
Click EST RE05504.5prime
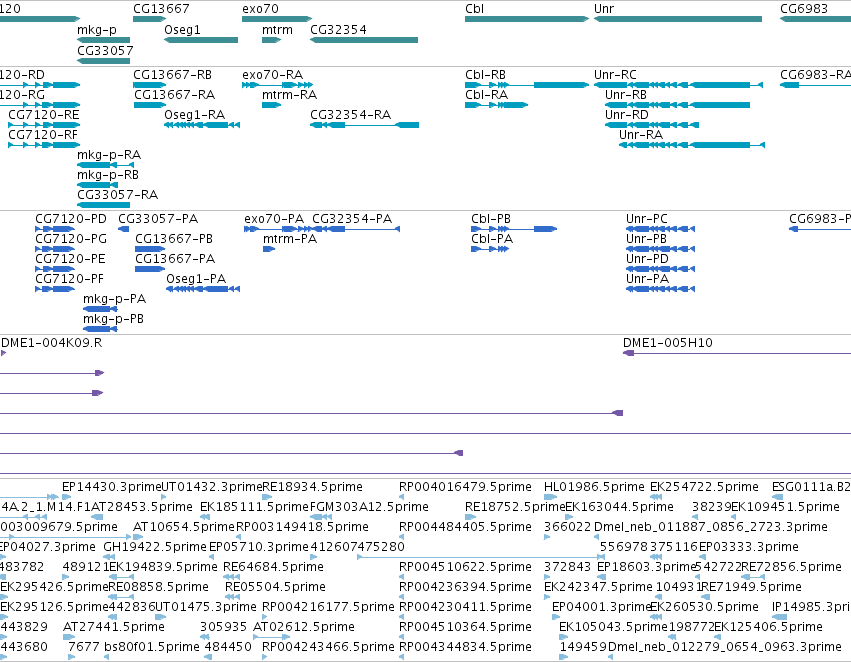click(275, 587)
